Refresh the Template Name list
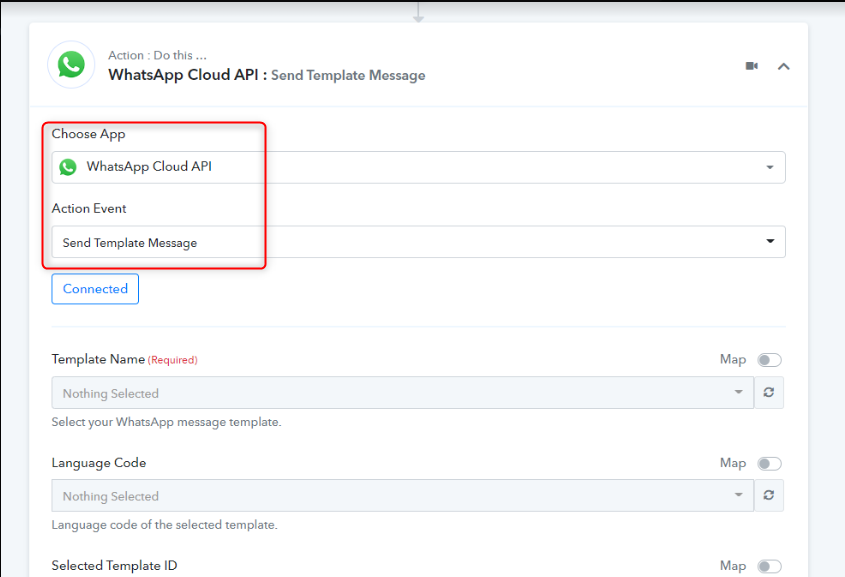Viewport: 845px width, 577px height. (x=768, y=393)
